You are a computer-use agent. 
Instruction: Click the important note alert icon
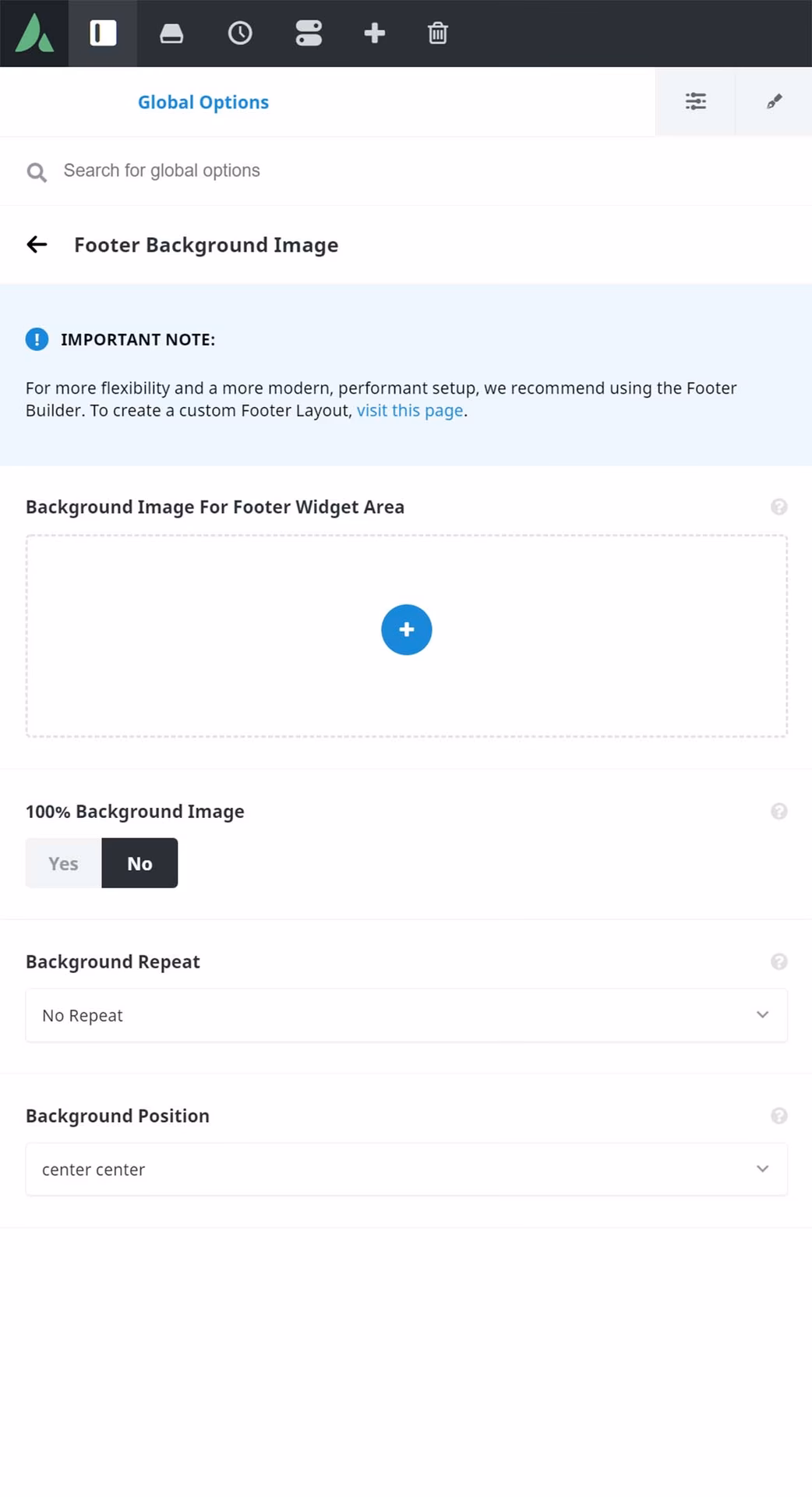pyautogui.click(x=37, y=339)
